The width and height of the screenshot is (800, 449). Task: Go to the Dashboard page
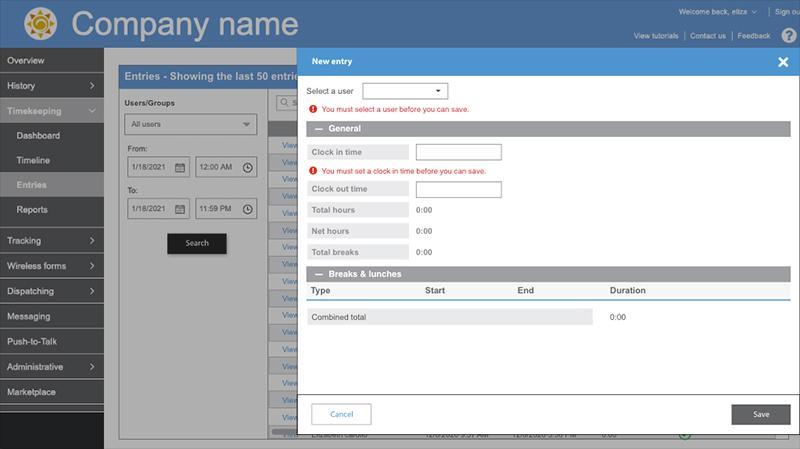tap(38, 136)
